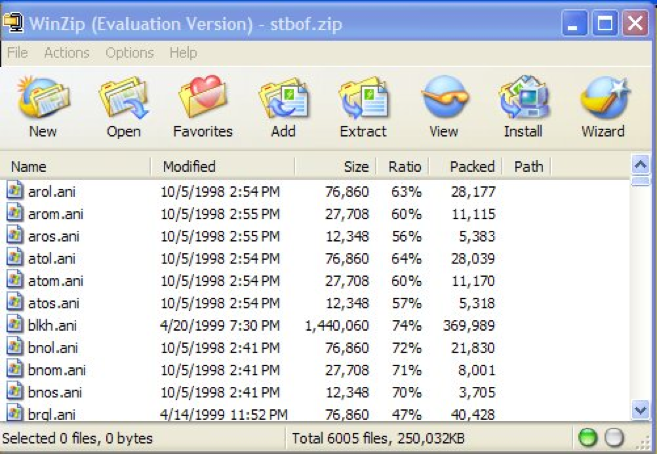Click the scroll down arrow in file list
Viewport: 657px width, 454px height.
(641, 409)
